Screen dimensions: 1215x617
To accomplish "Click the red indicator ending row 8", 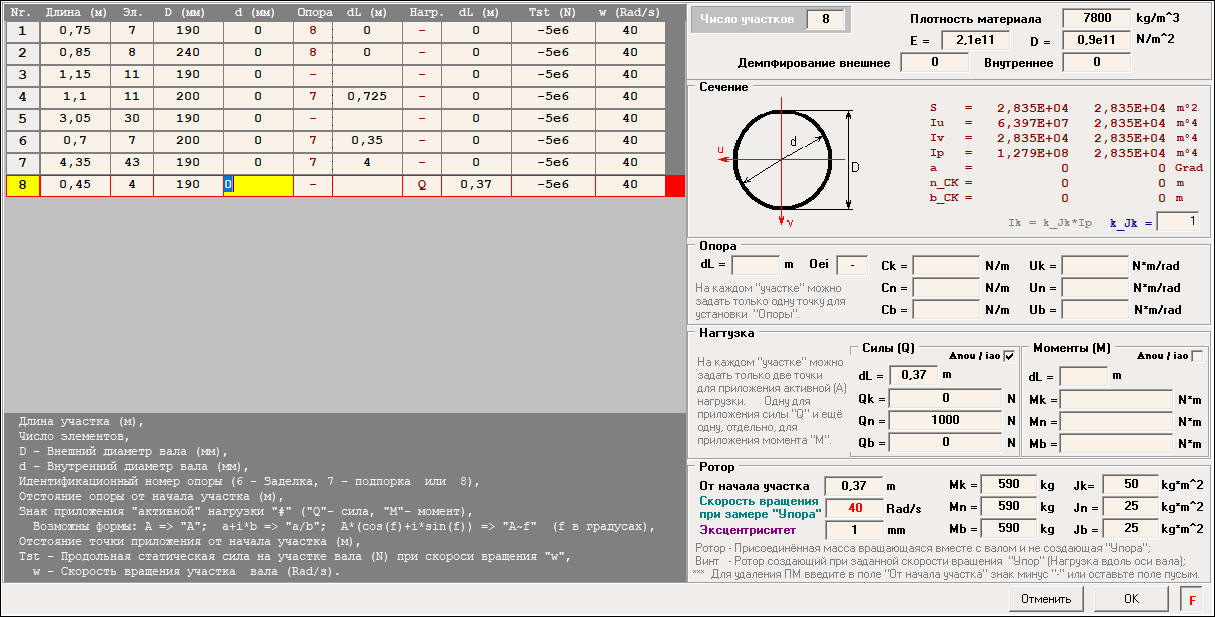I will point(675,185).
